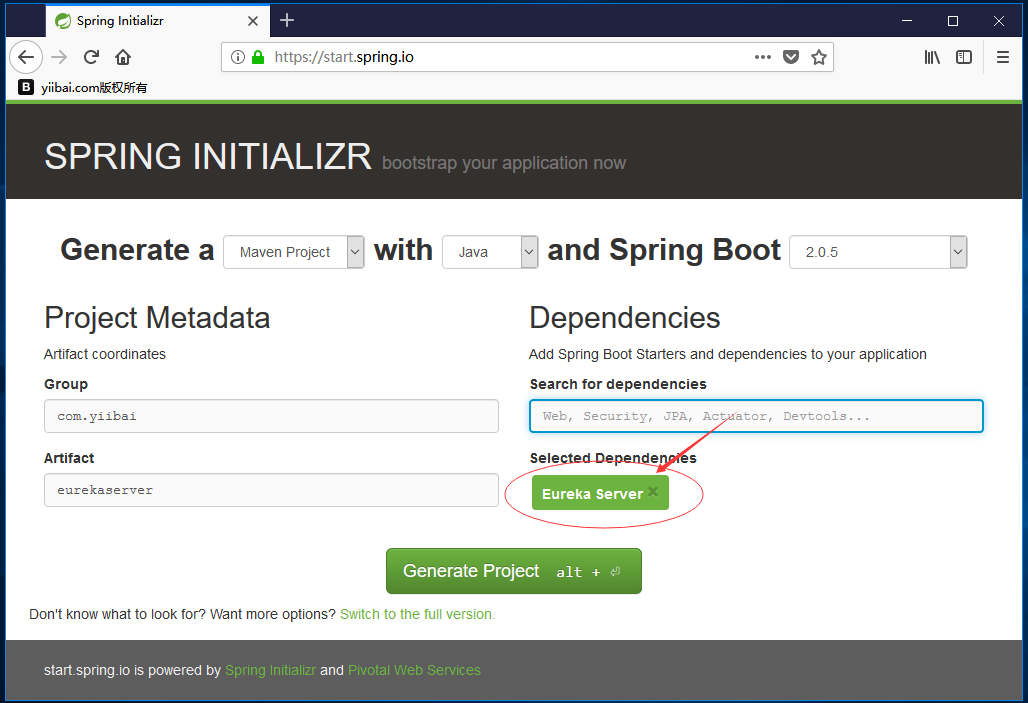The image size is (1028, 703).
Task: Bookmark this page with the star
Action: pyautogui.click(x=818, y=57)
